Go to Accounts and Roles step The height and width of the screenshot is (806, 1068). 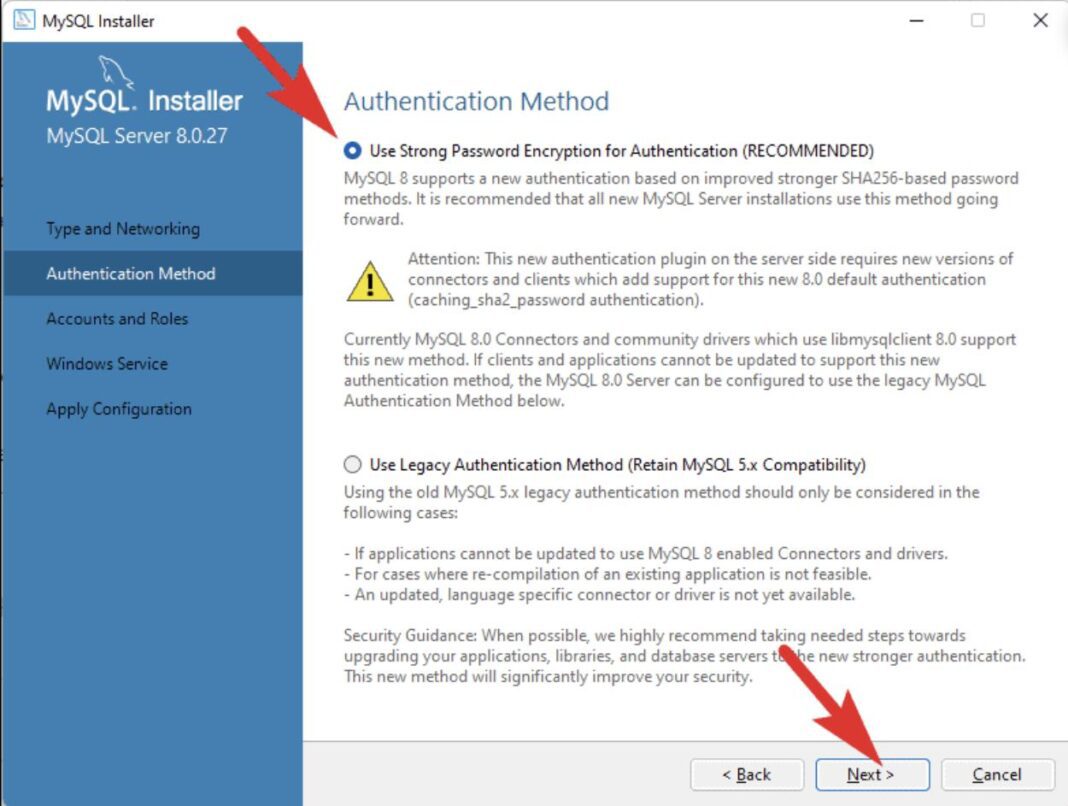(117, 319)
